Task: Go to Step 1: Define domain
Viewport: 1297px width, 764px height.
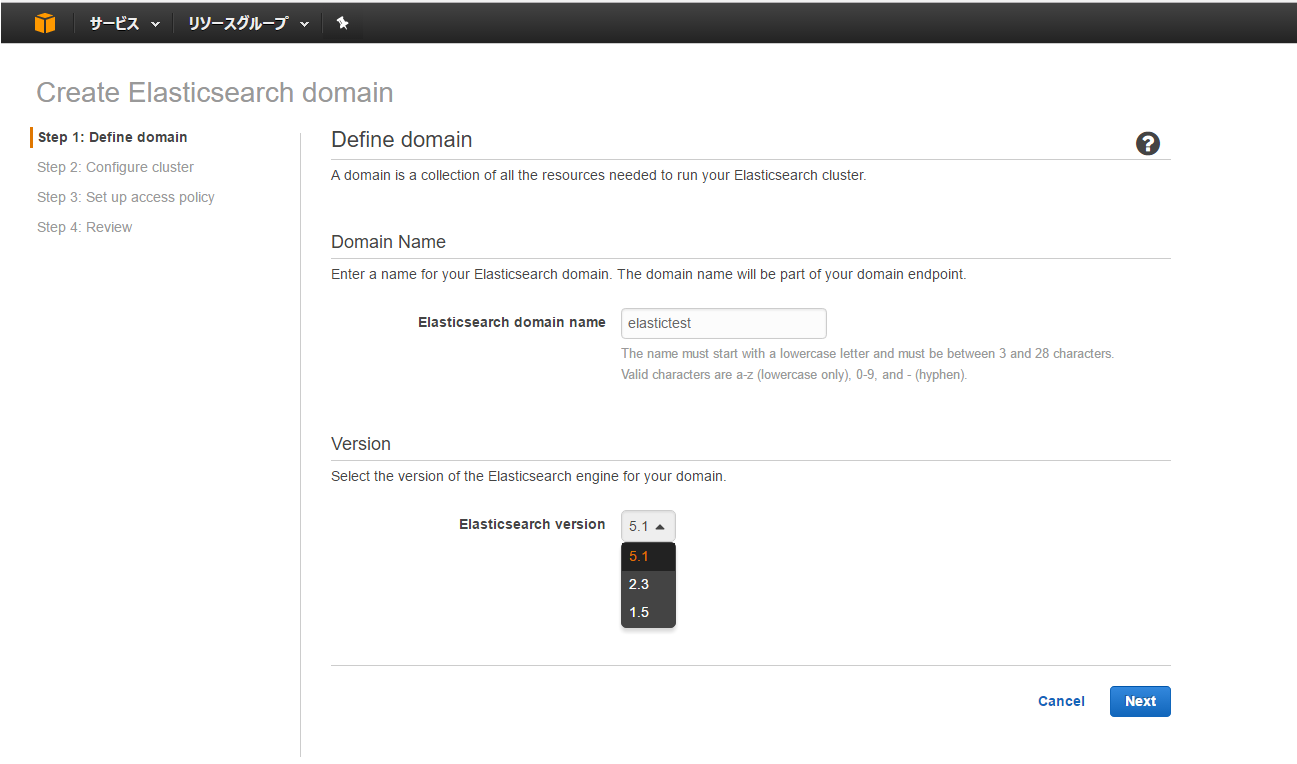Action: pyautogui.click(x=112, y=137)
